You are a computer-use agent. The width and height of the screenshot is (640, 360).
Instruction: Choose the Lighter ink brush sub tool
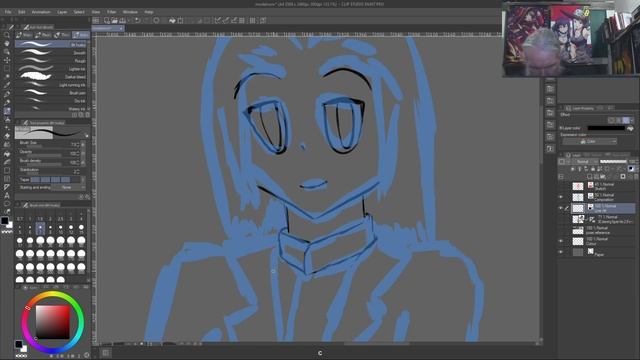coord(51,69)
